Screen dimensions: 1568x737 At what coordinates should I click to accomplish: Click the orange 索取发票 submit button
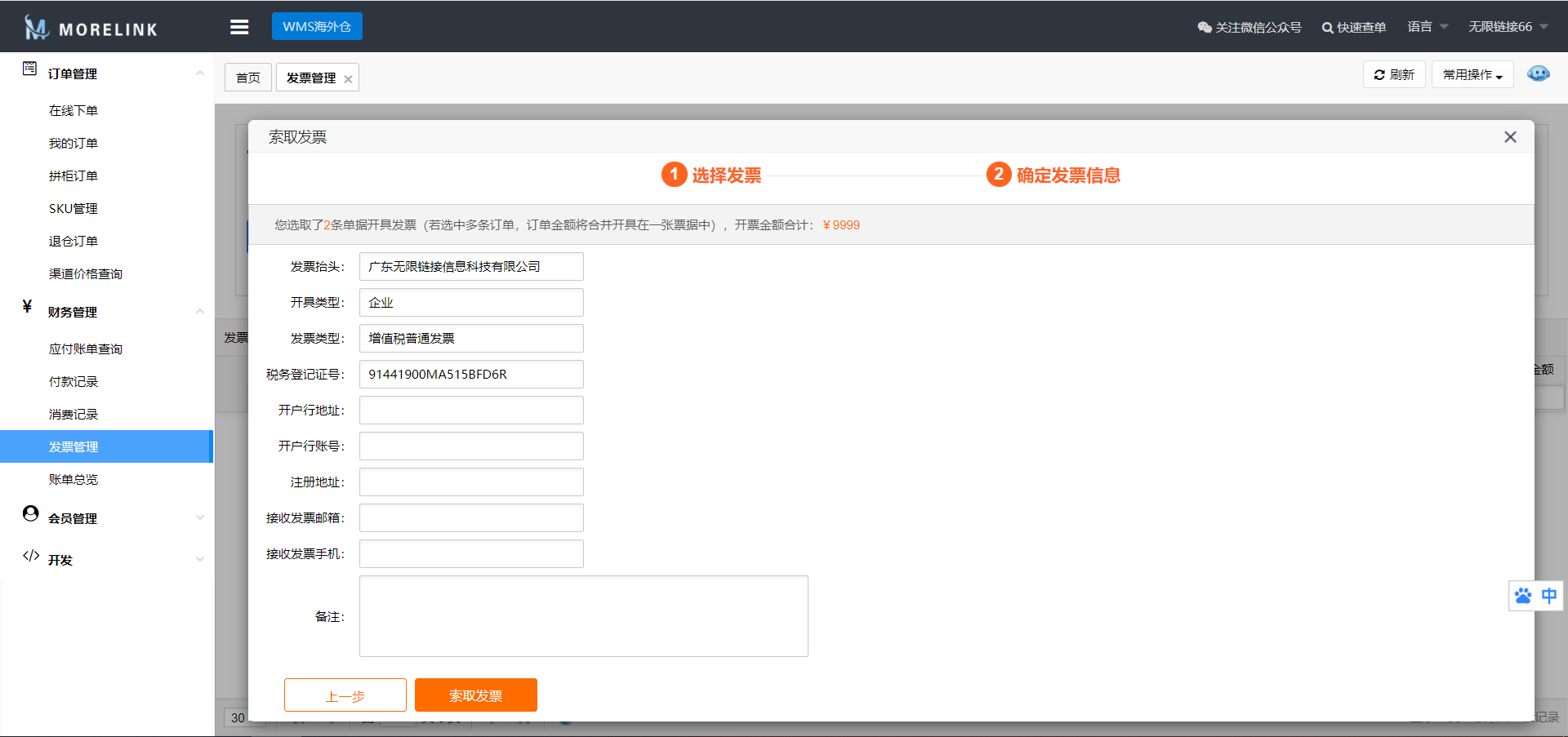tap(475, 695)
